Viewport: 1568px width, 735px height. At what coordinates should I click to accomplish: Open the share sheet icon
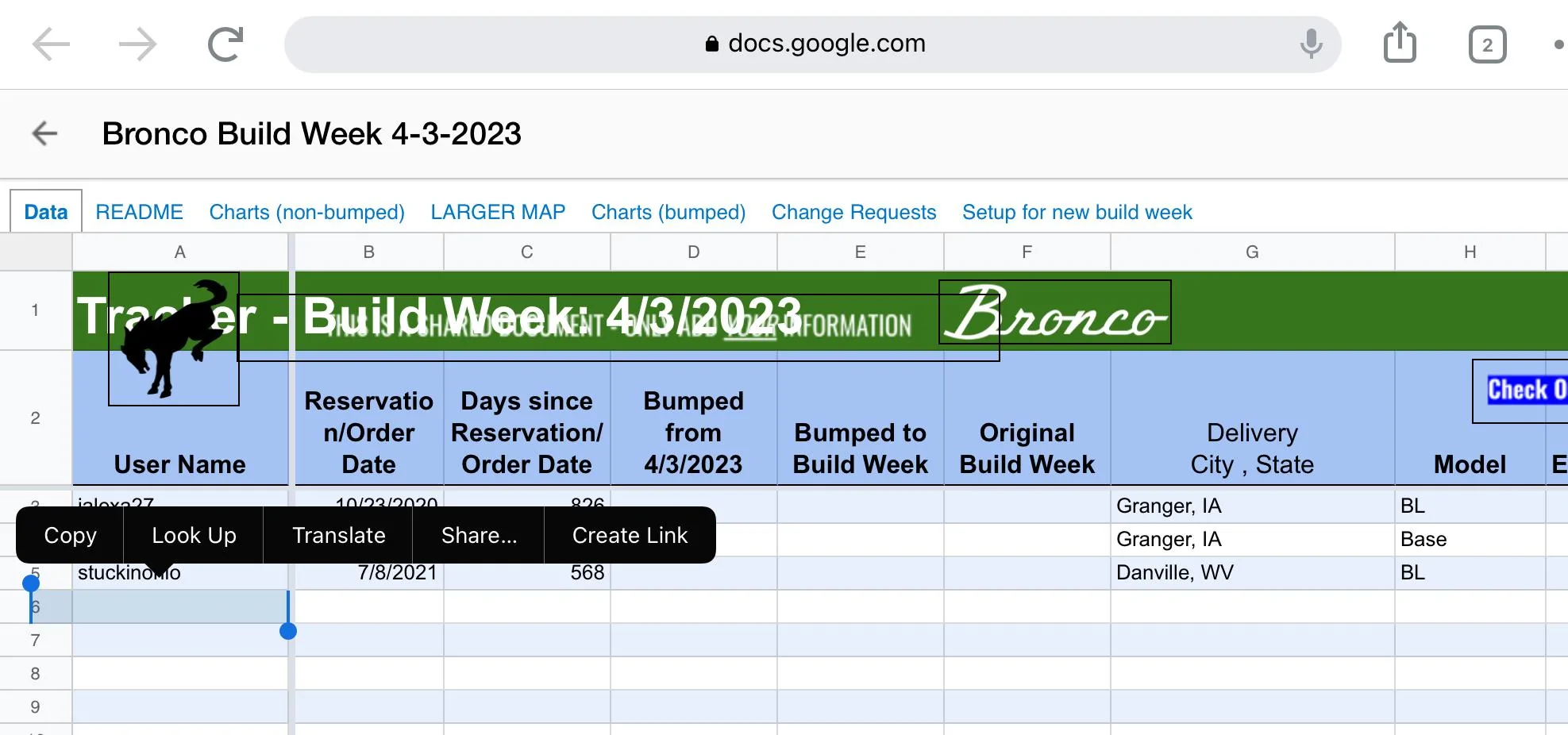click(x=1400, y=42)
